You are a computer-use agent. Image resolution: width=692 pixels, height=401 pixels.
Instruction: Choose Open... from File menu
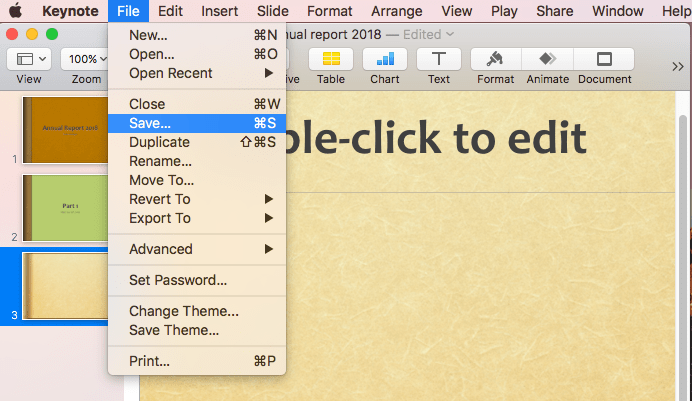point(197,54)
